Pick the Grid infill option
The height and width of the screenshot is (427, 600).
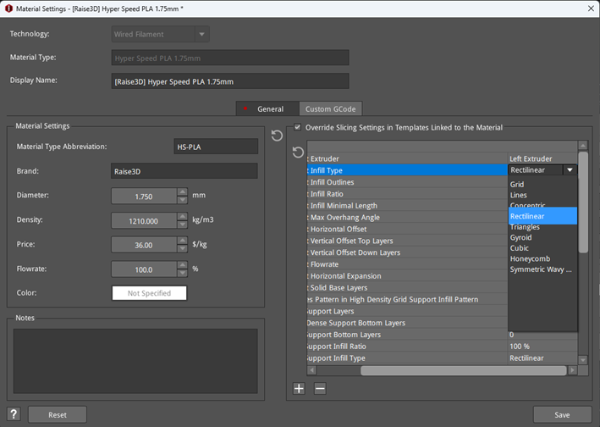click(x=517, y=184)
